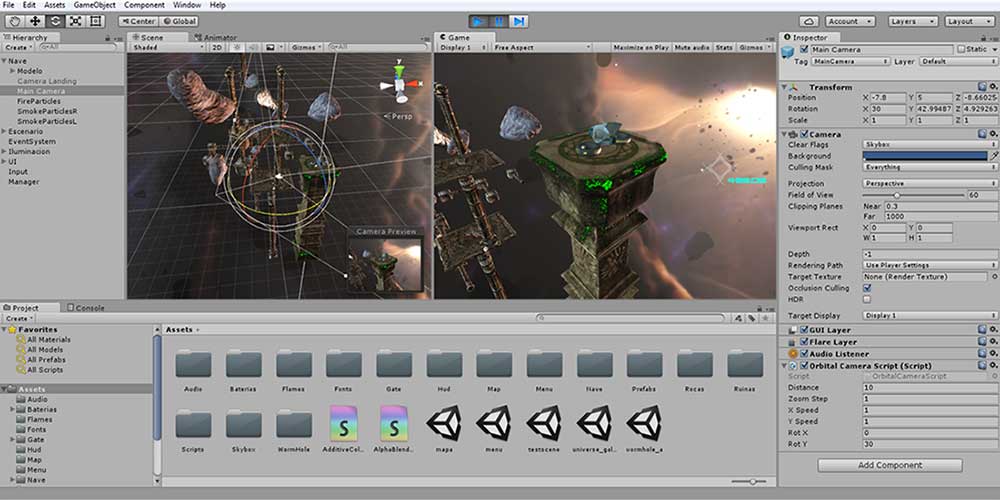Open the Component menu
The height and width of the screenshot is (500, 1000).
tap(144, 5)
